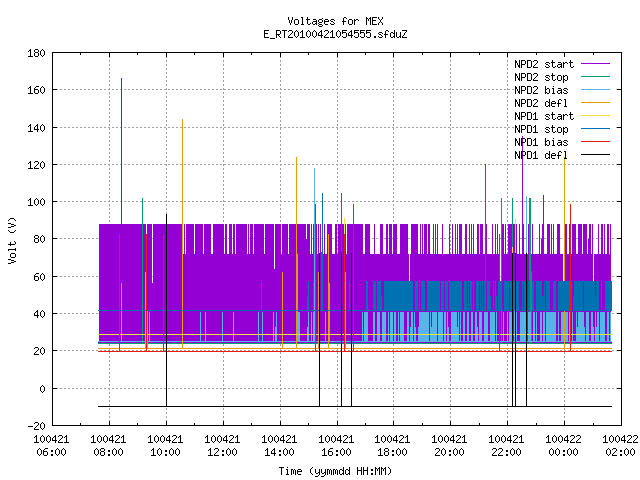Click the 'NPD1 bias' legend label

pyautogui.click(x=541, y=142)
